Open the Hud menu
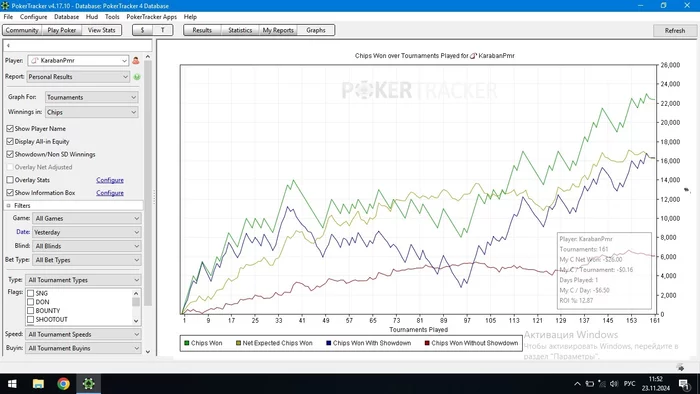The height and width of the screenshot is (394, 700). 92,17
